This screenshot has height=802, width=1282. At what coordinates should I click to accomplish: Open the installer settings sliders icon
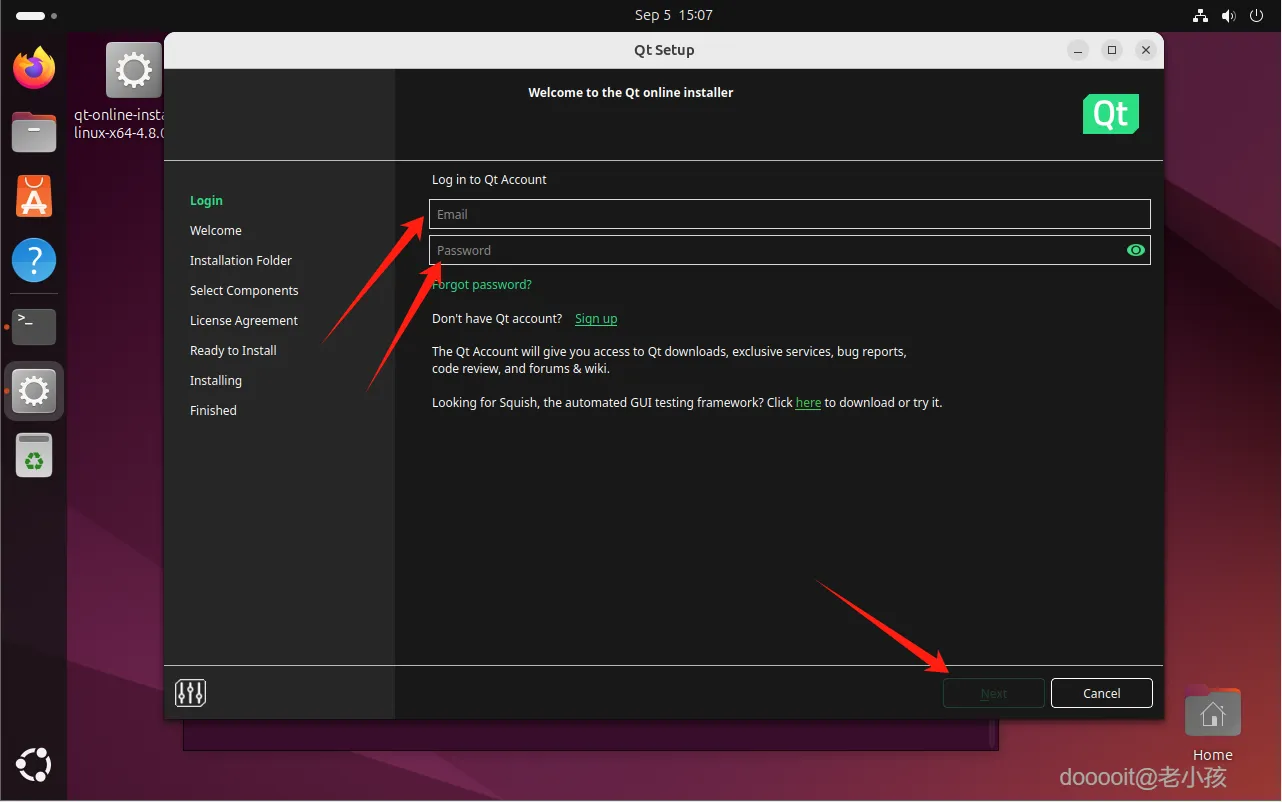click(x=190, y=692)
